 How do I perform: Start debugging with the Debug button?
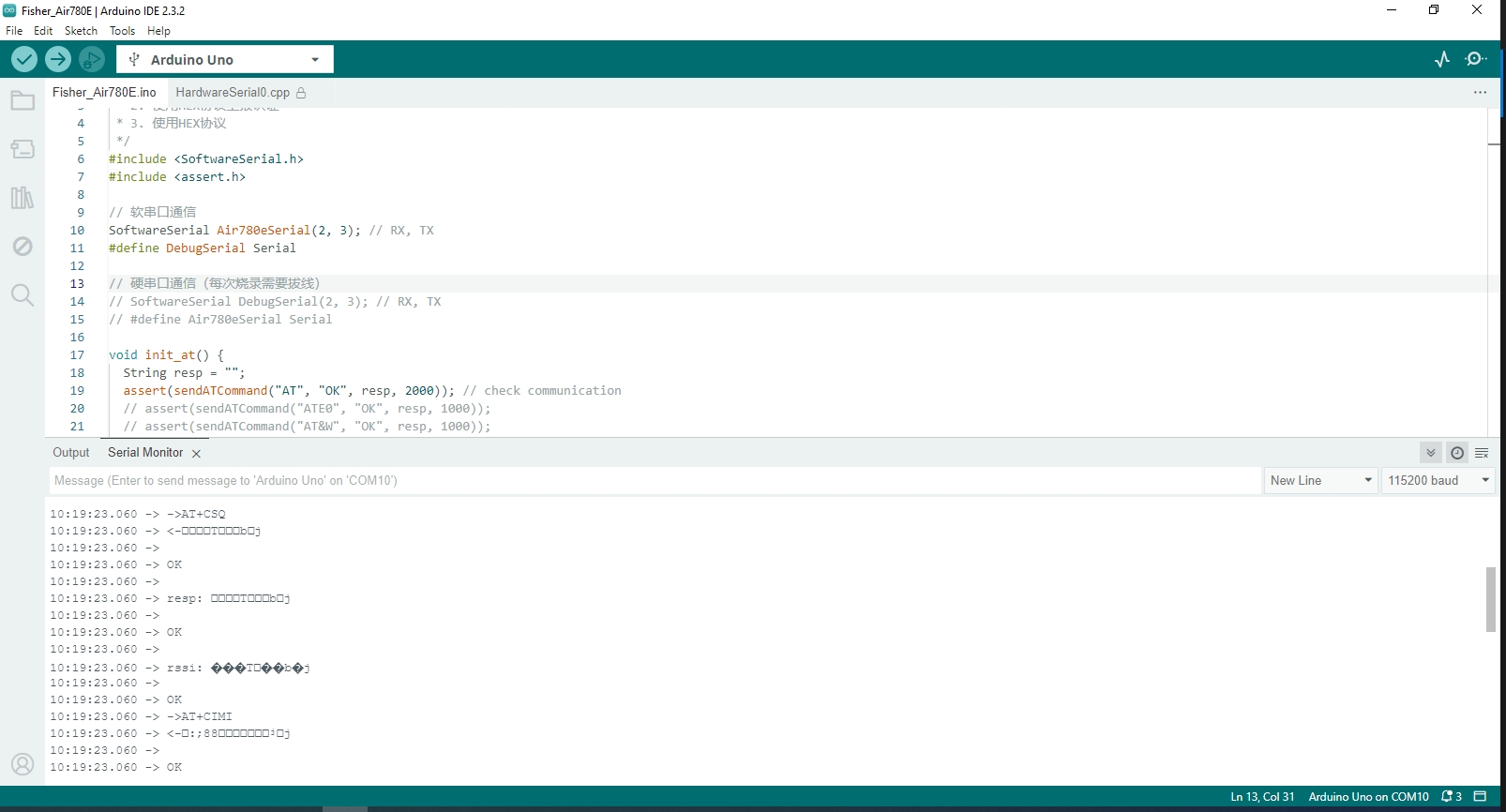92,59
